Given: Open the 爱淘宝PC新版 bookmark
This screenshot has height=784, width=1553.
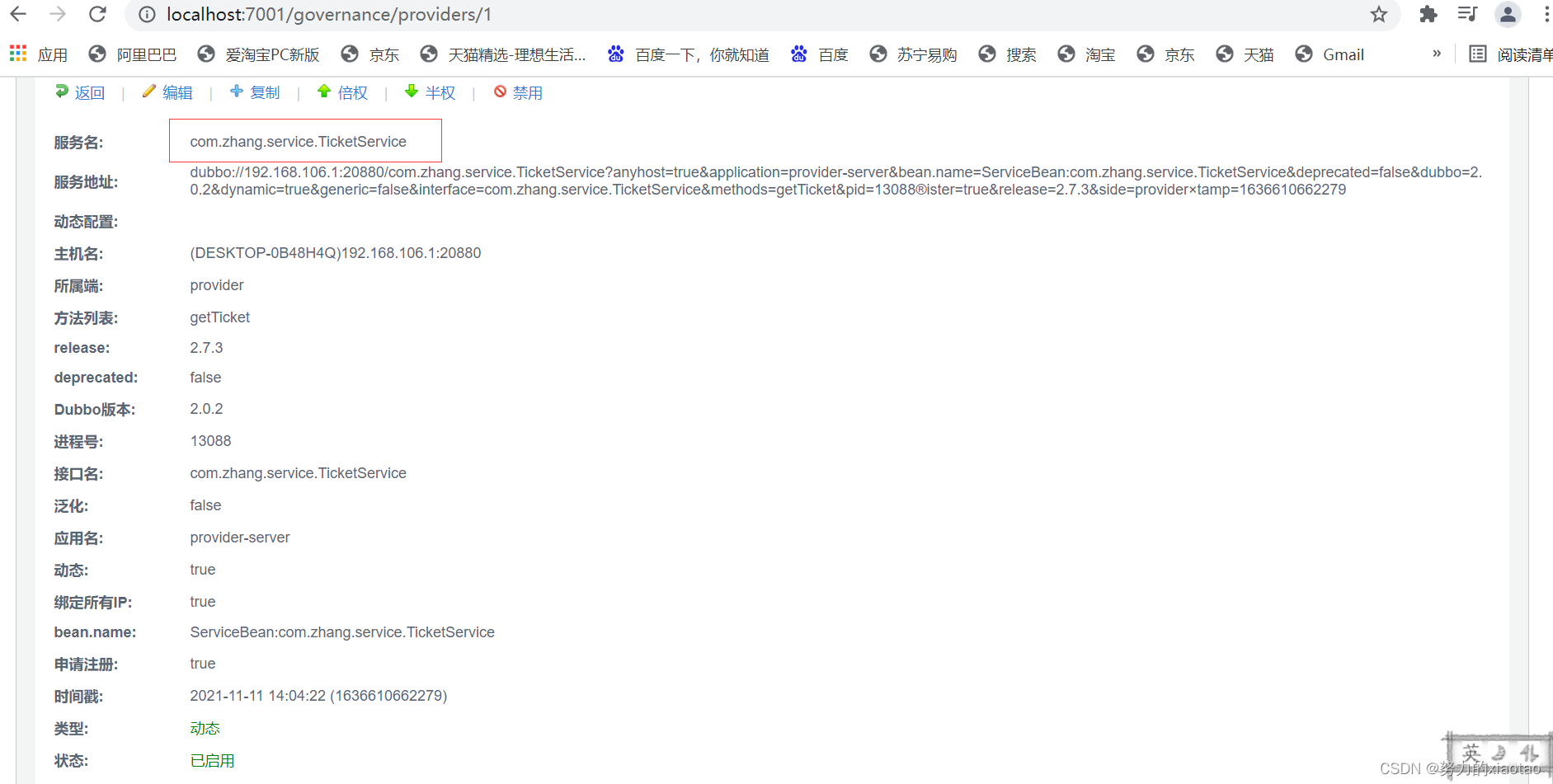Looking at the screenshot, I should (258, 54).
